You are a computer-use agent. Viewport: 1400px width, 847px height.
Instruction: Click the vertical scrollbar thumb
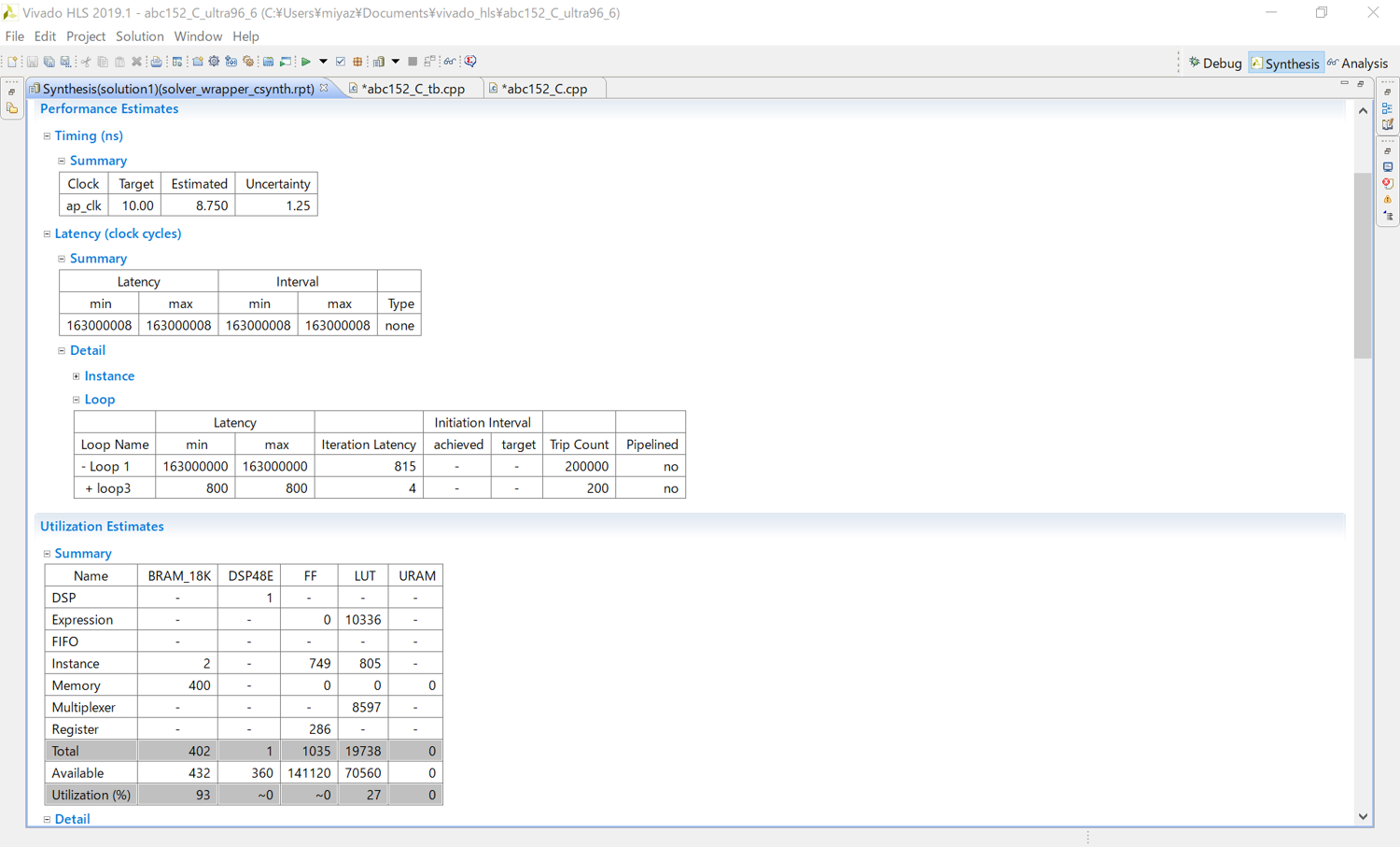tap(1363, 265)
